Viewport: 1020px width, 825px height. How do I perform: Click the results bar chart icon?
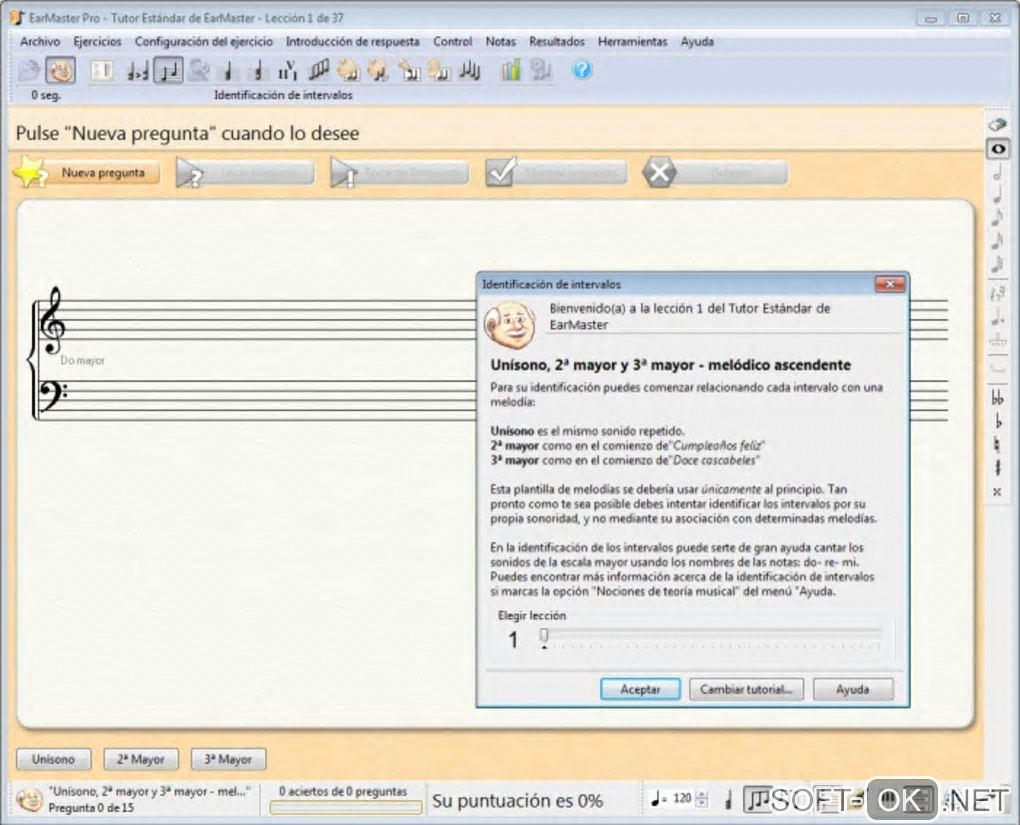coord(511,70)
